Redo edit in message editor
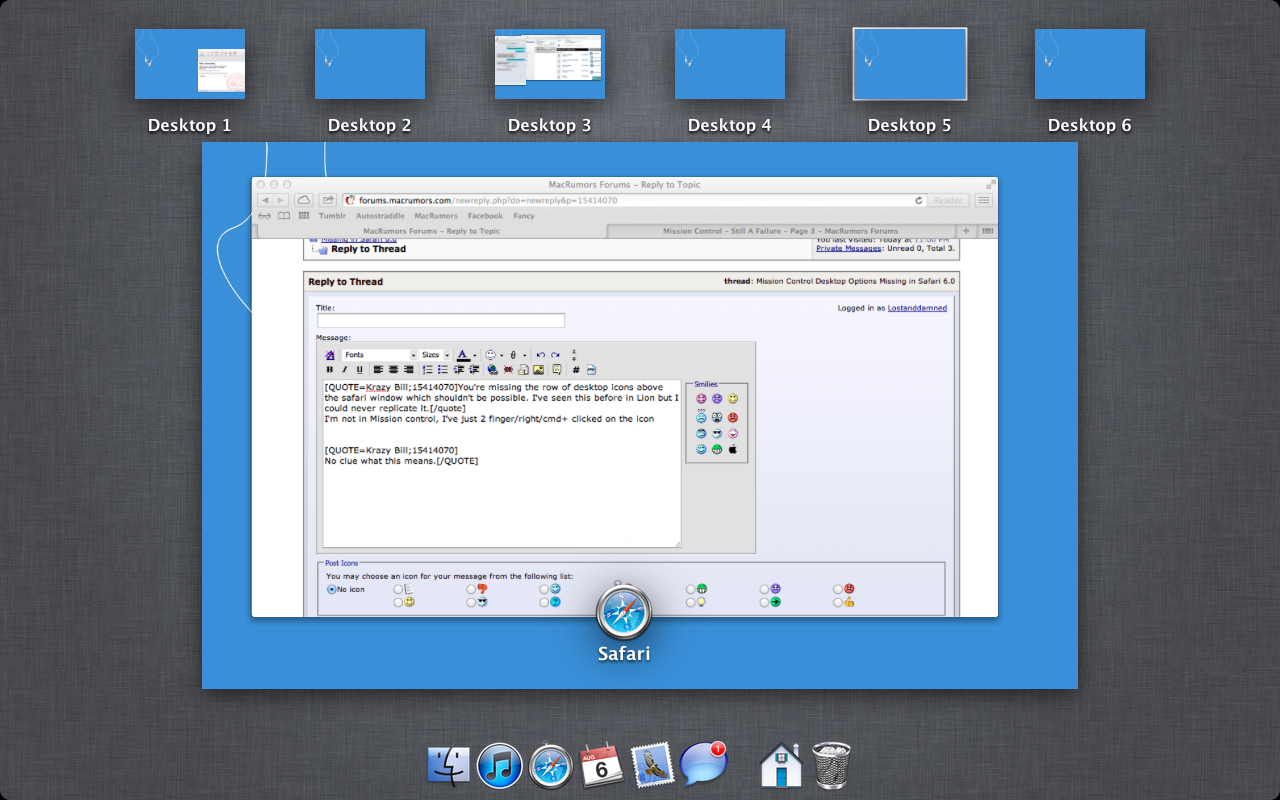This screenshot has width=1280, height=800. (x=556, y=355)
